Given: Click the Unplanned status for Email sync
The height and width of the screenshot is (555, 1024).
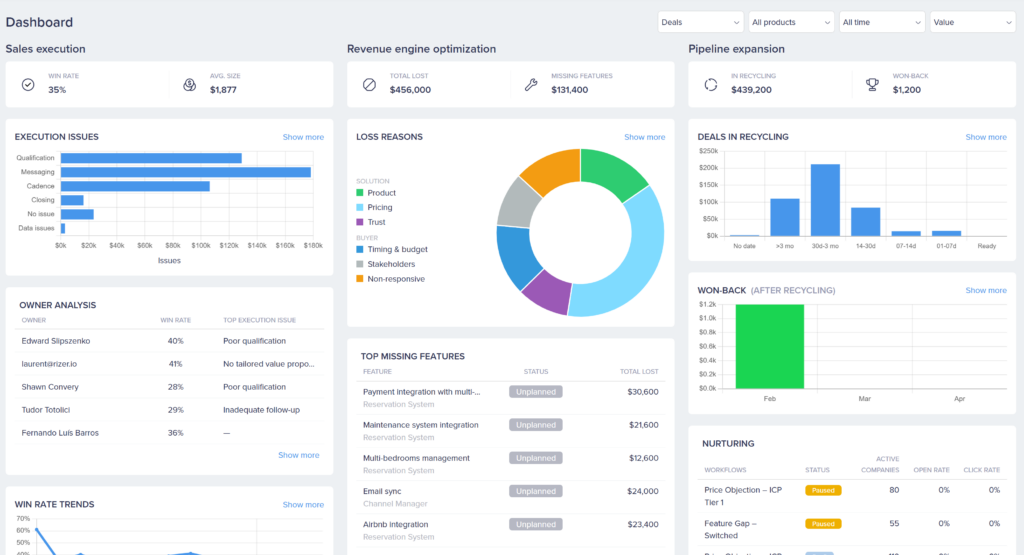Looking at the screenshot, I should (x=535, y=491).
